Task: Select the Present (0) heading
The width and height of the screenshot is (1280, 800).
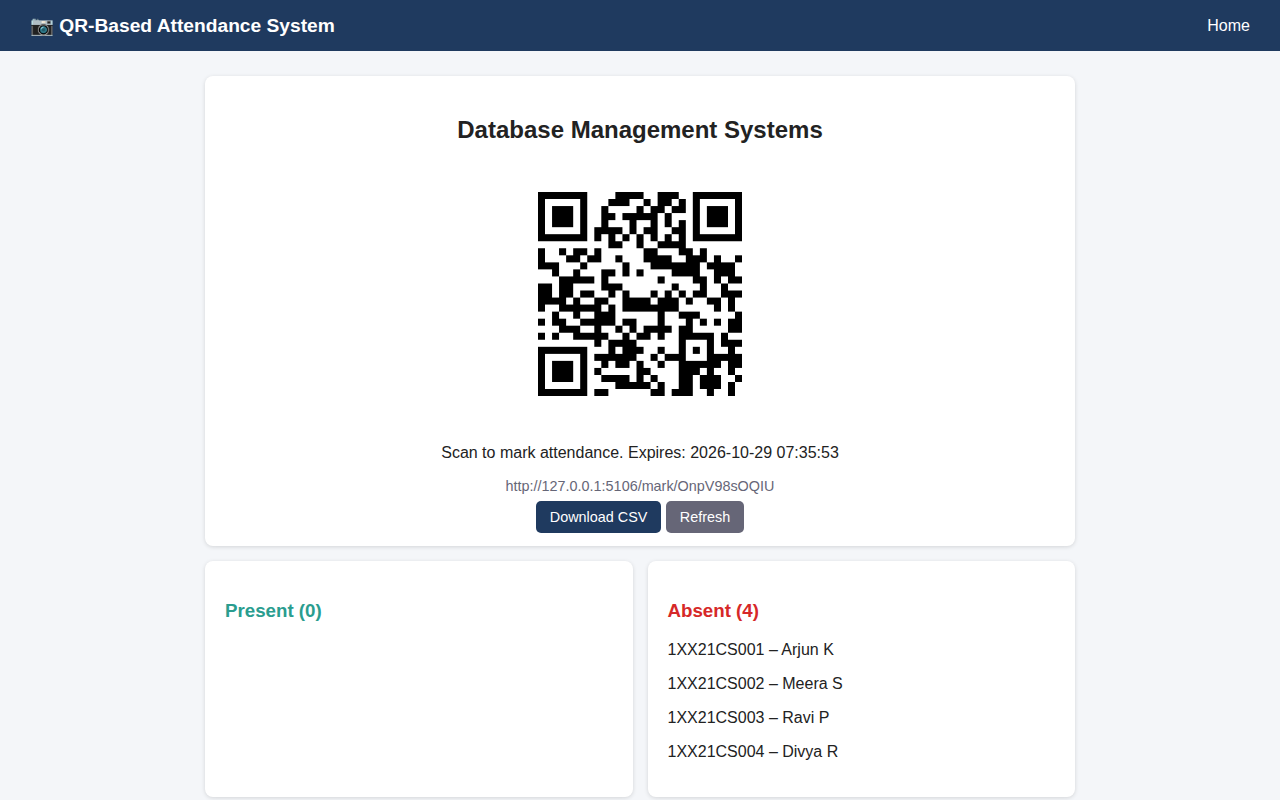Action: [273, 611]
